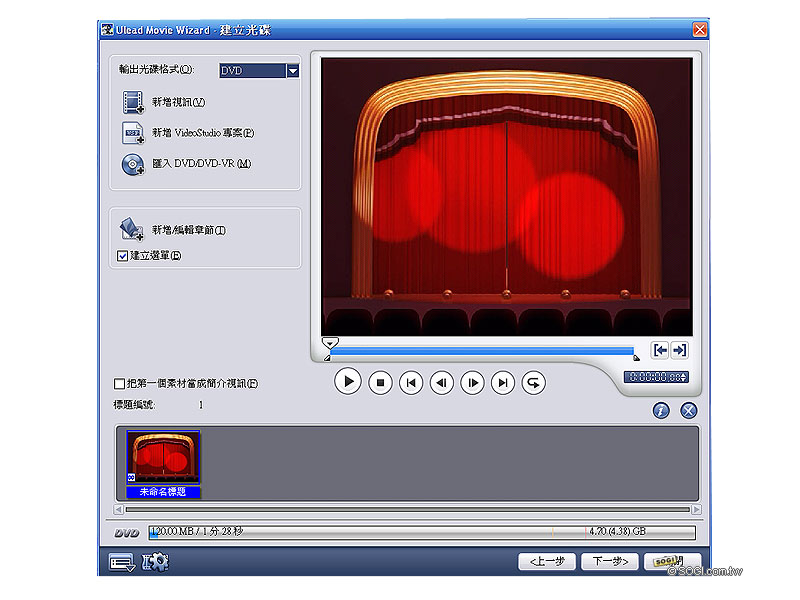Click the timecode stepper arrows
Screen dimensions: 800x600
(684, 377)
